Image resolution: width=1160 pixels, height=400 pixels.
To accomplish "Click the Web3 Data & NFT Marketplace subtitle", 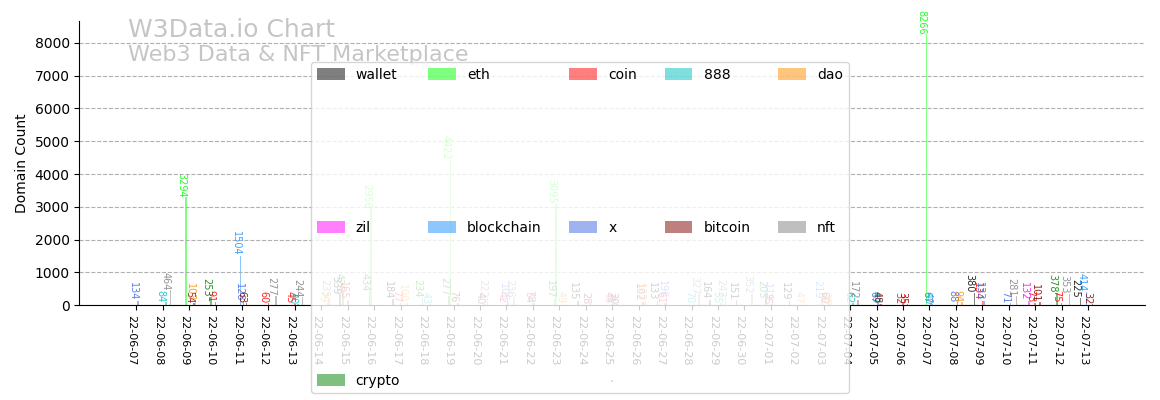I will (x=298, y=54).
